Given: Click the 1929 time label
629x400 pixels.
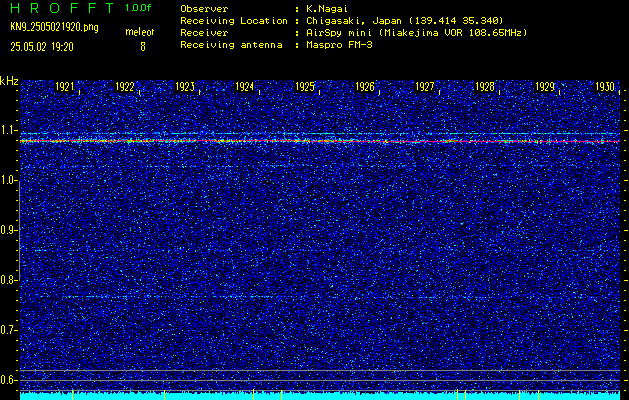Looking at the screenshot, I should point(545,87).
